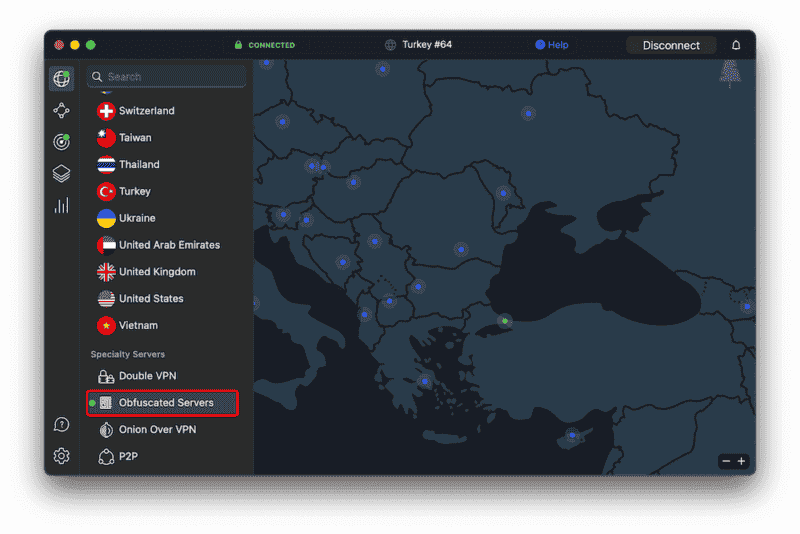800x534 pixels.
Task: Click the Obfuscated Servers icon
Action: coord(106,403)
